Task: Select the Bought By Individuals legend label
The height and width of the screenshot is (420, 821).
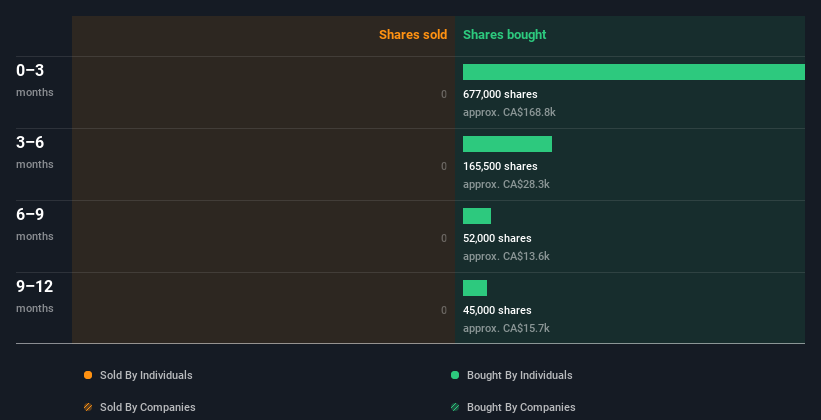Action: 519,375
